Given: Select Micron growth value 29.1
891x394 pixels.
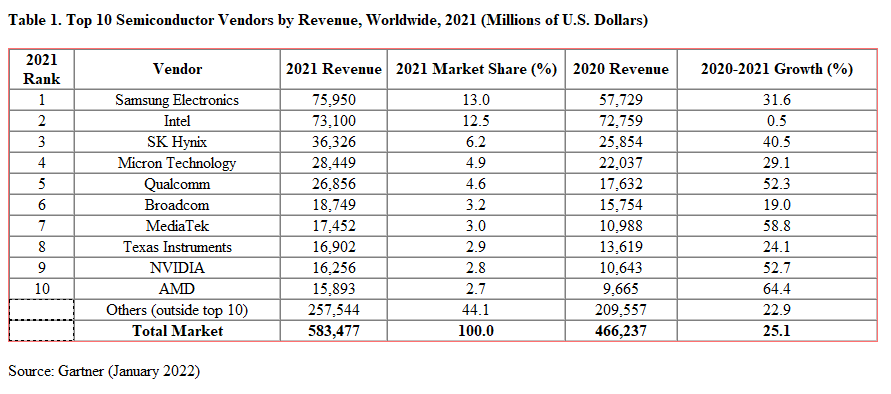Looking at the screenshot, I should 777,163.
